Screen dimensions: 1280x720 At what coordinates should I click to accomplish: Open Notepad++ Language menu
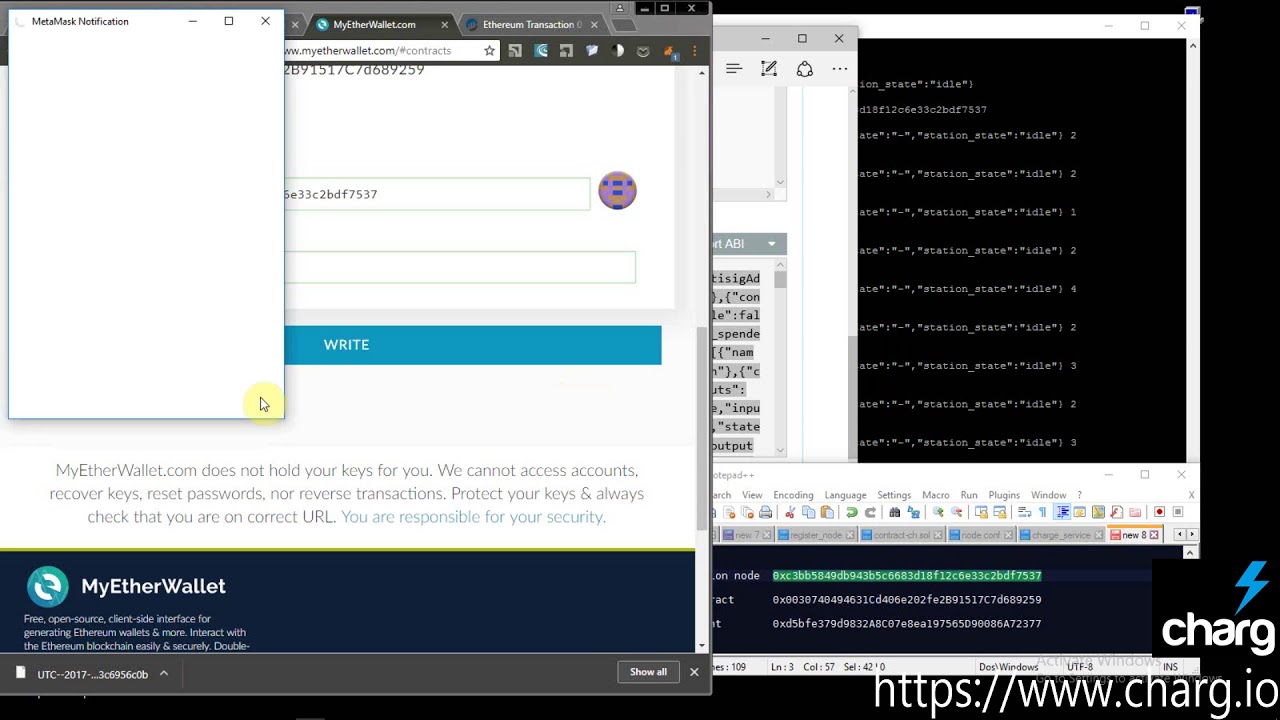[x=845, y=495]
